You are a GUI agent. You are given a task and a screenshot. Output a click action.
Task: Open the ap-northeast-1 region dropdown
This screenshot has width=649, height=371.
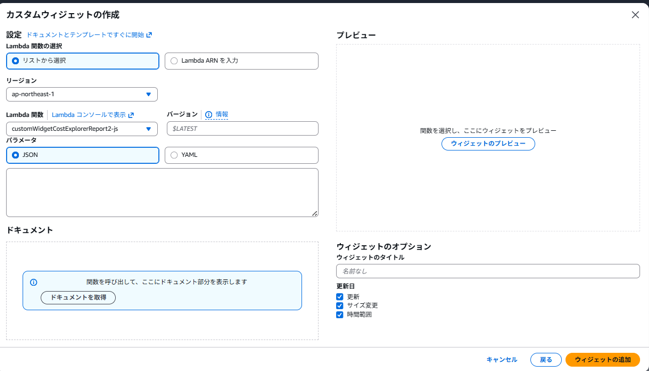(x=82, y=94)
